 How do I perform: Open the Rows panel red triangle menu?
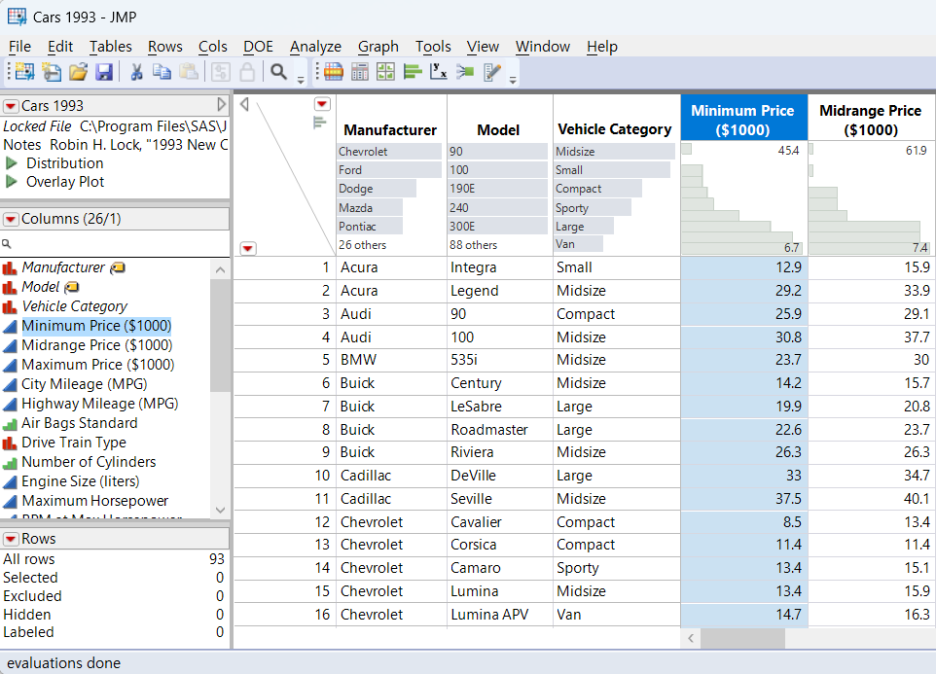pyautogui.click(x=11, y=539)
